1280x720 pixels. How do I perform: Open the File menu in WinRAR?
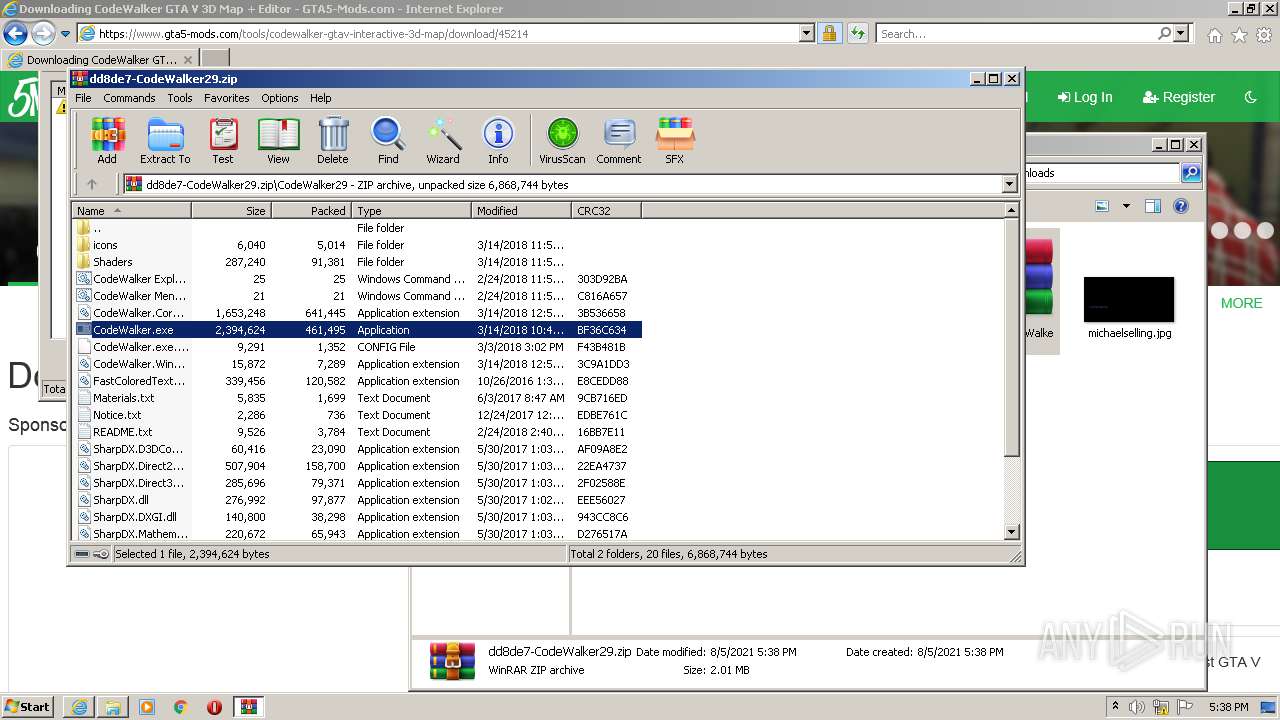coord(83,98)
